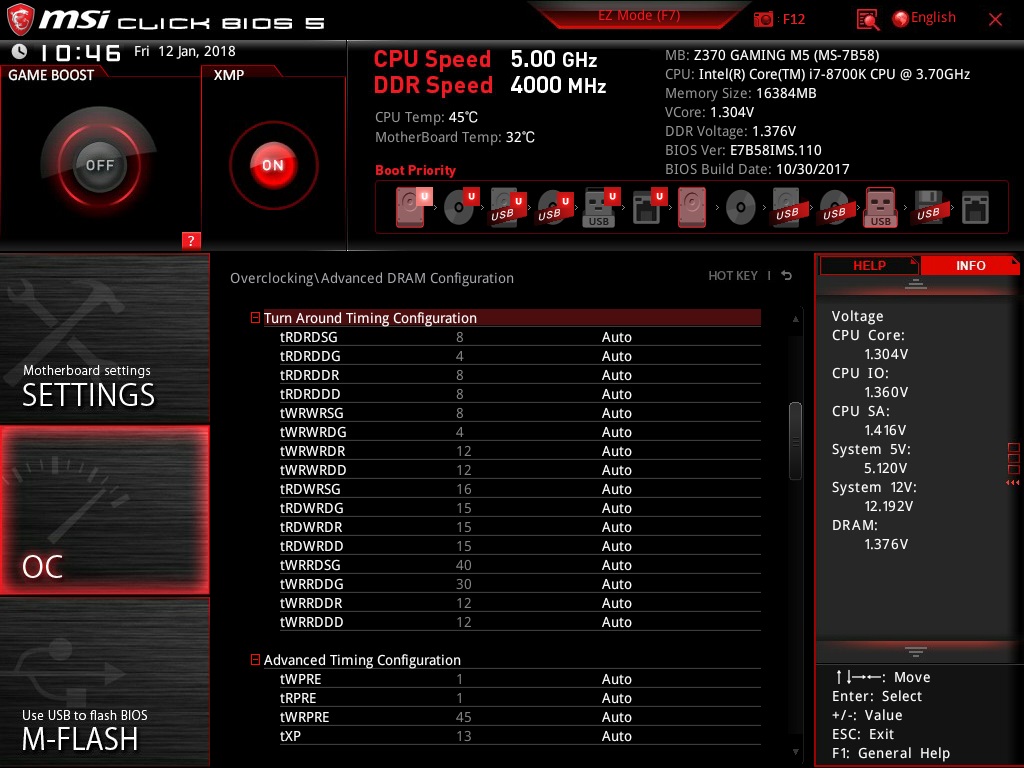This screenshot has width=1024, height=768.
Task: Select the last legacy network boot icon
Action: (975, 208)
